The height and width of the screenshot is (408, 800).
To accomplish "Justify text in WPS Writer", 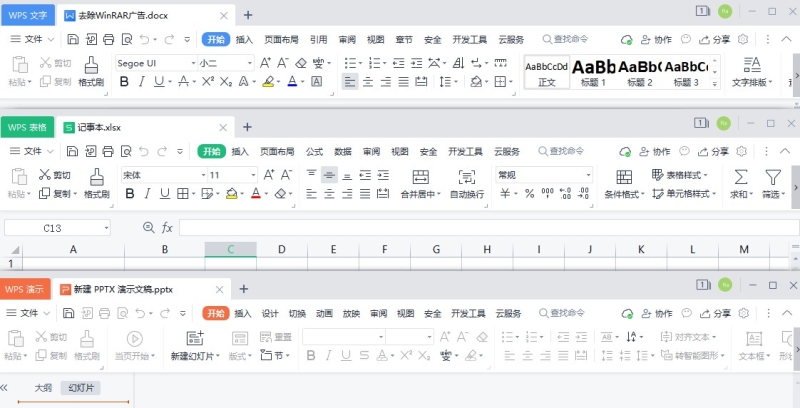I will point(404,81).
